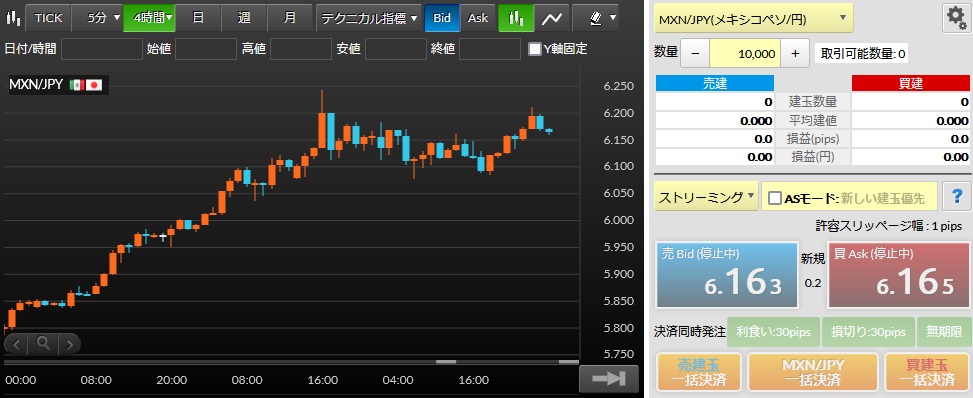Switch to the line chart display icon
Image resolution: width=973 pixels, height=398 pixels.
(551, 18)
